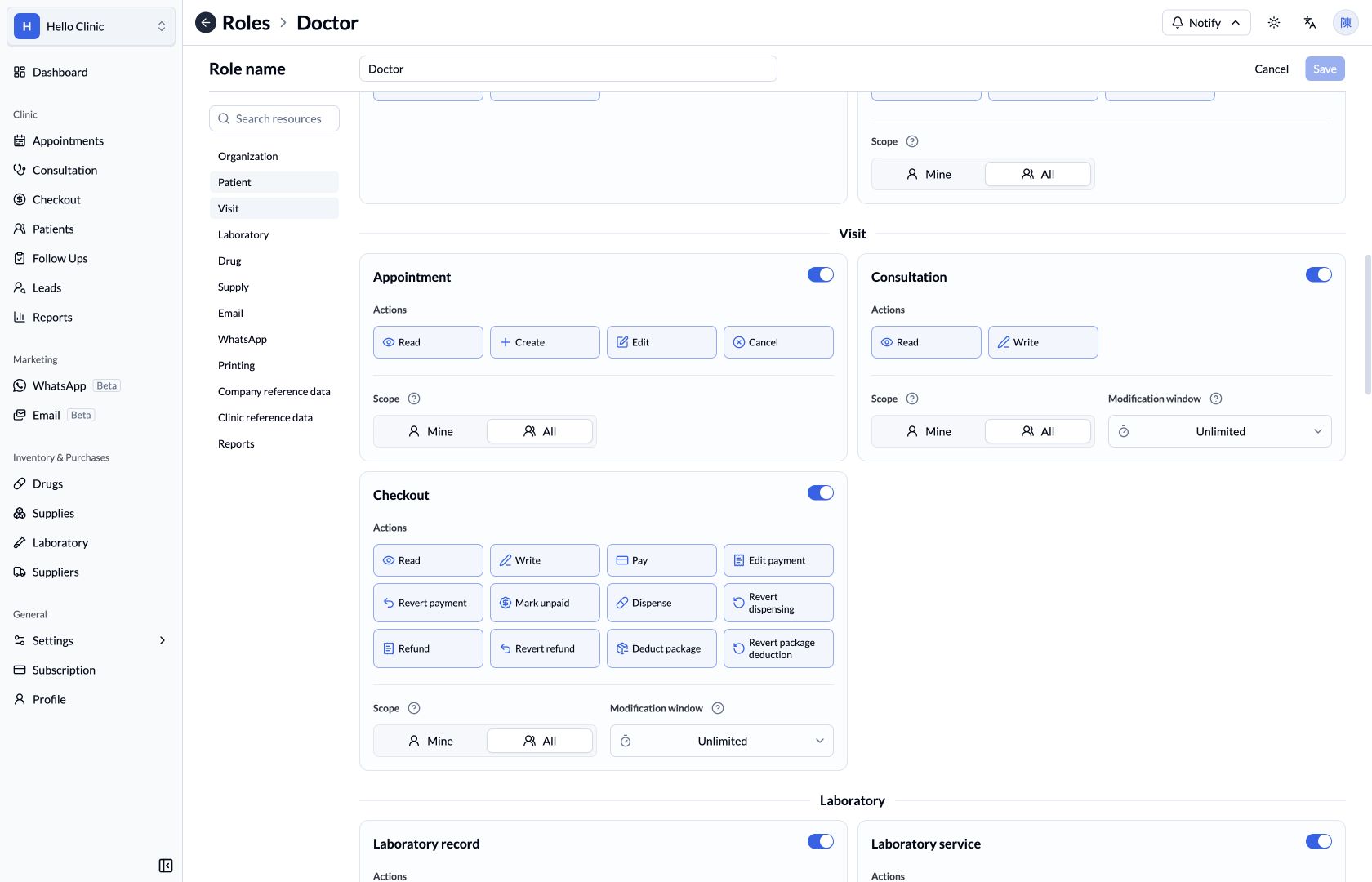The height and width of the screenshot is (882, 1372).
Task: Expand the Notify dropdown
Action: [1206, 23]
